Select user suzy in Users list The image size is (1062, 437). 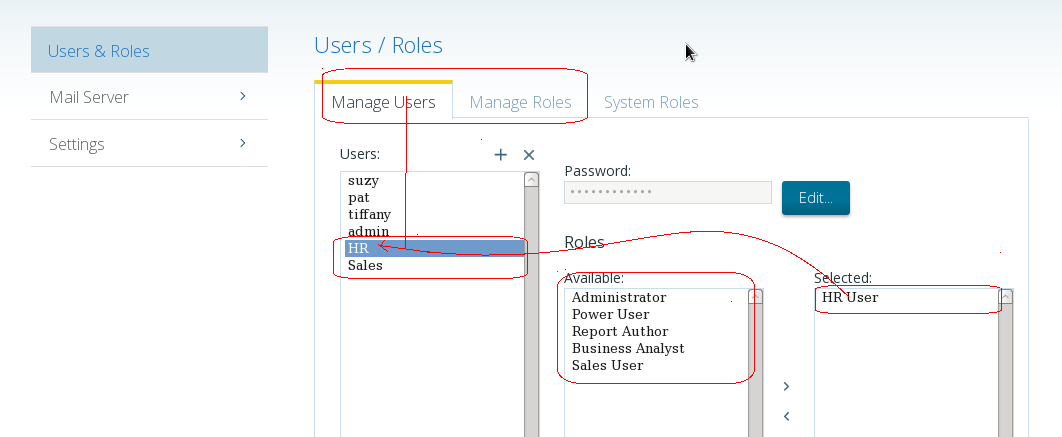click(363, 181)
